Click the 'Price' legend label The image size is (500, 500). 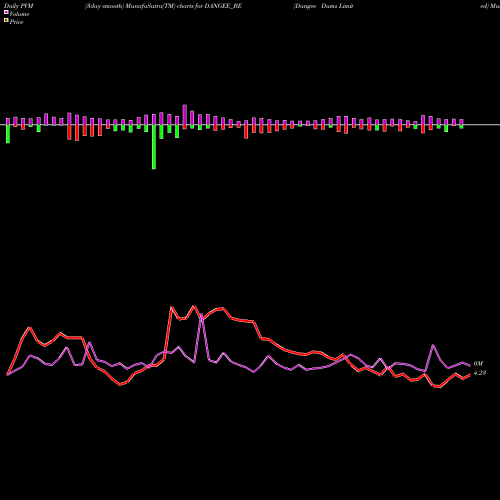tap(16, 22)
